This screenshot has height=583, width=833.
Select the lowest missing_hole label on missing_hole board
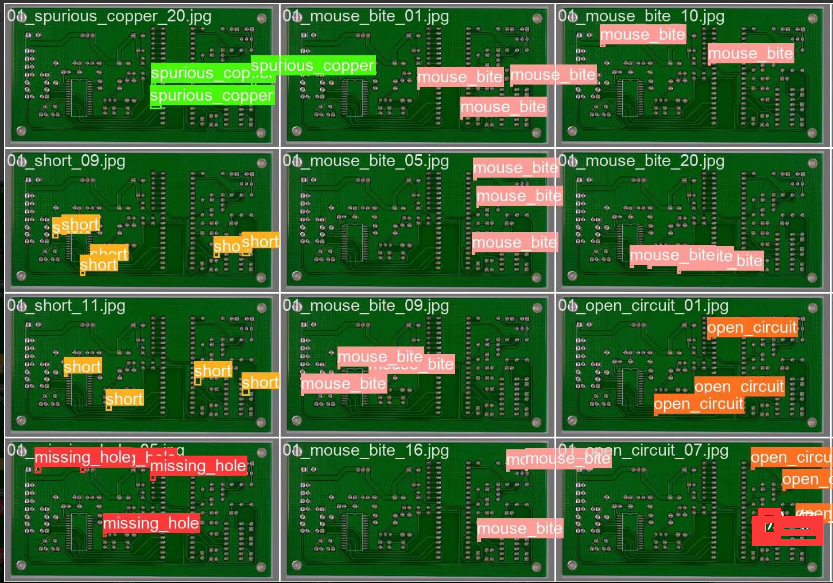[x=151, y=523]
